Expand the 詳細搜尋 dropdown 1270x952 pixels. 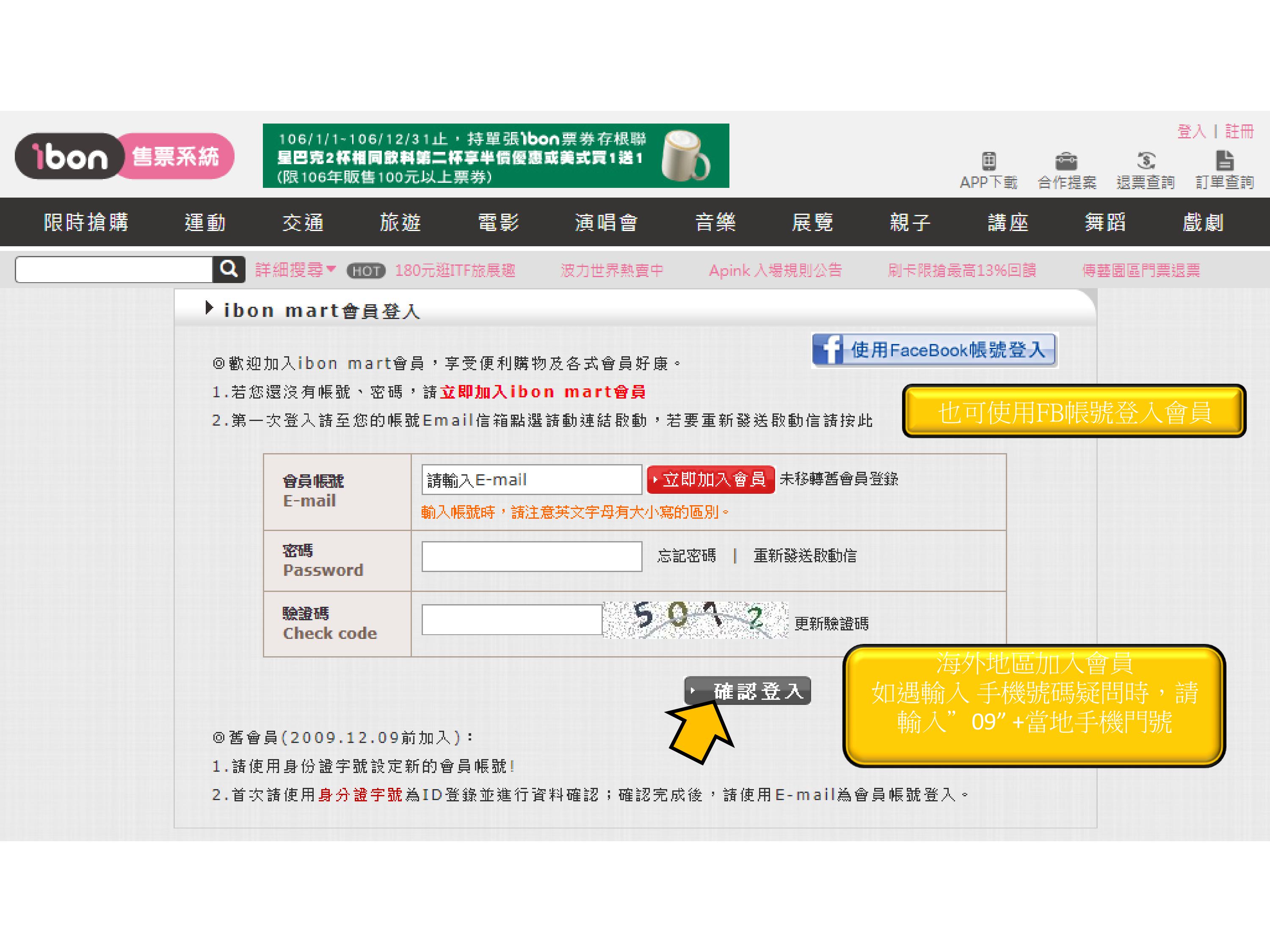tap(295, 270)
